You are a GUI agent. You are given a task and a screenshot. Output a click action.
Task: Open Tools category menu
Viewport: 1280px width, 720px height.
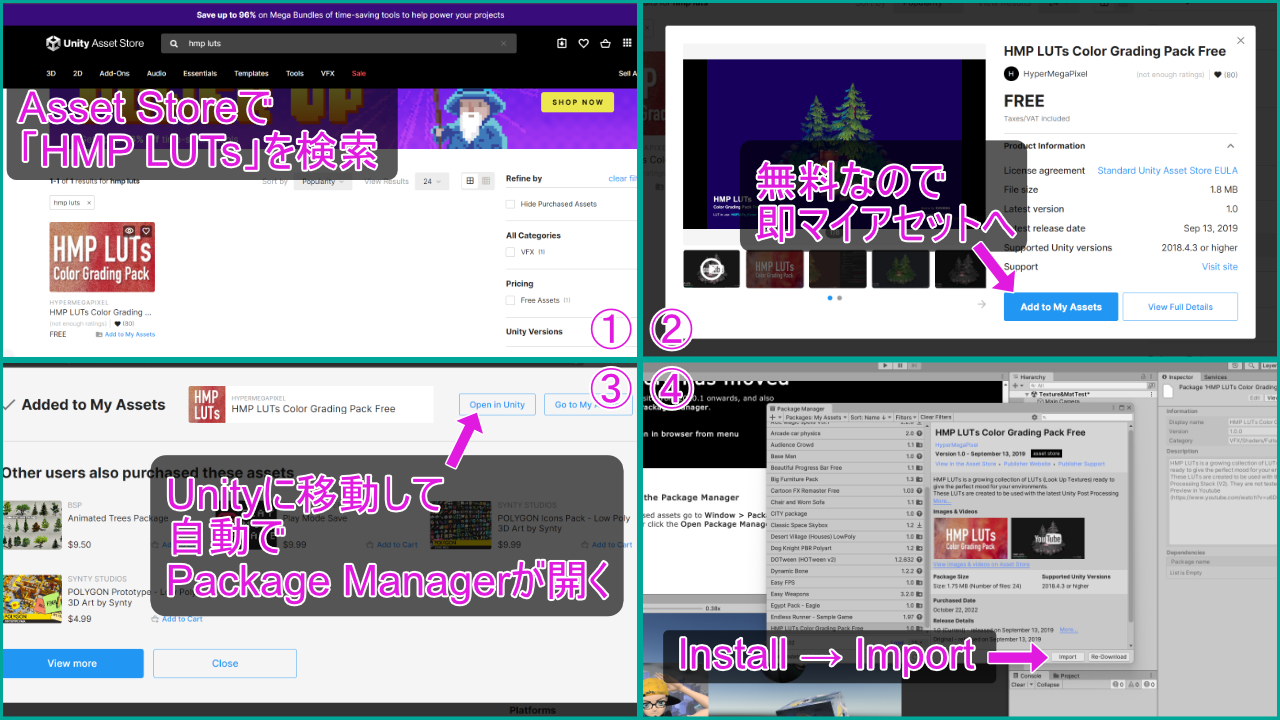pyautogui.click(x=295, y=73)
